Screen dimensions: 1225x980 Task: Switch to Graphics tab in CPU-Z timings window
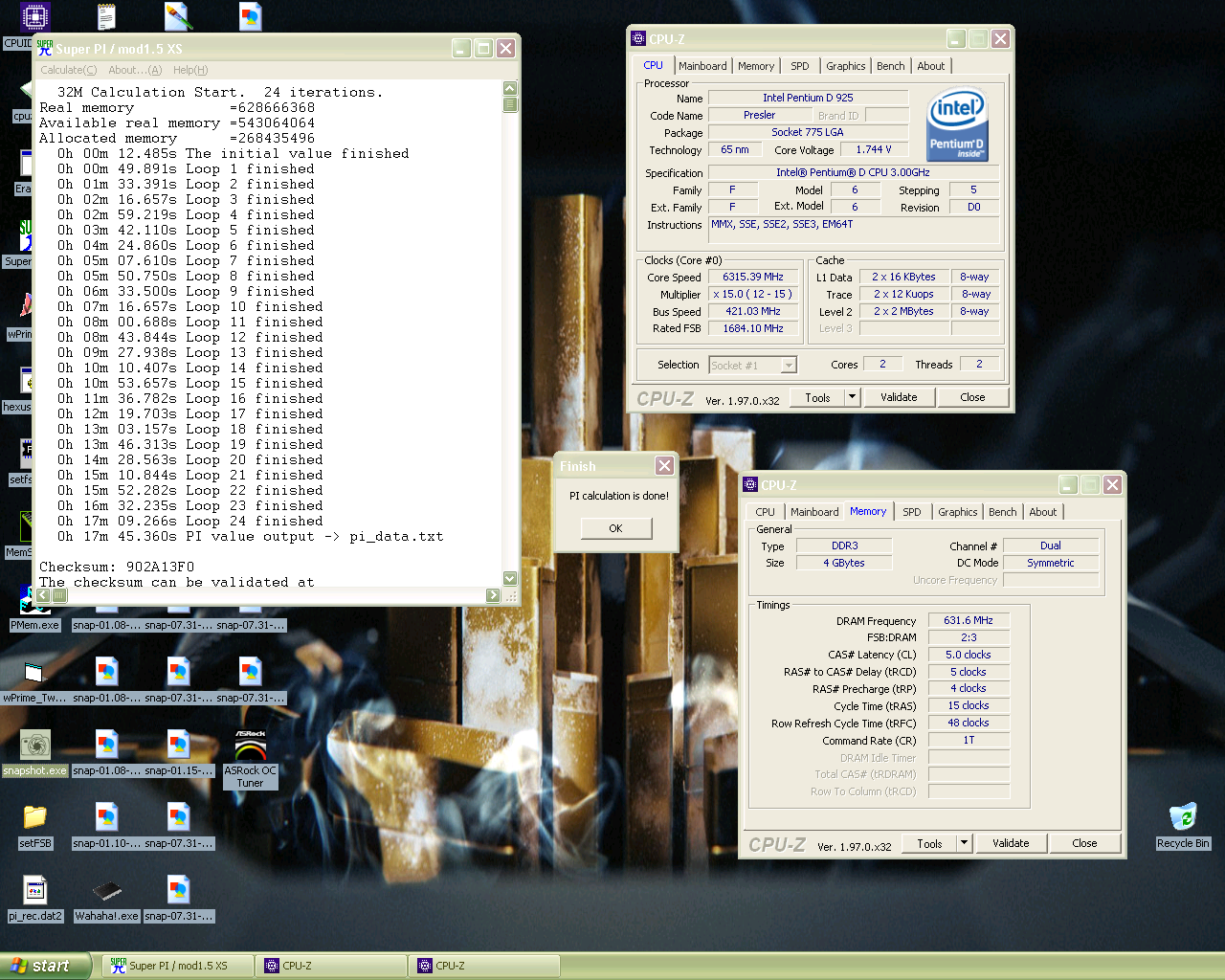pyautogui.click(x=958, y=512)
